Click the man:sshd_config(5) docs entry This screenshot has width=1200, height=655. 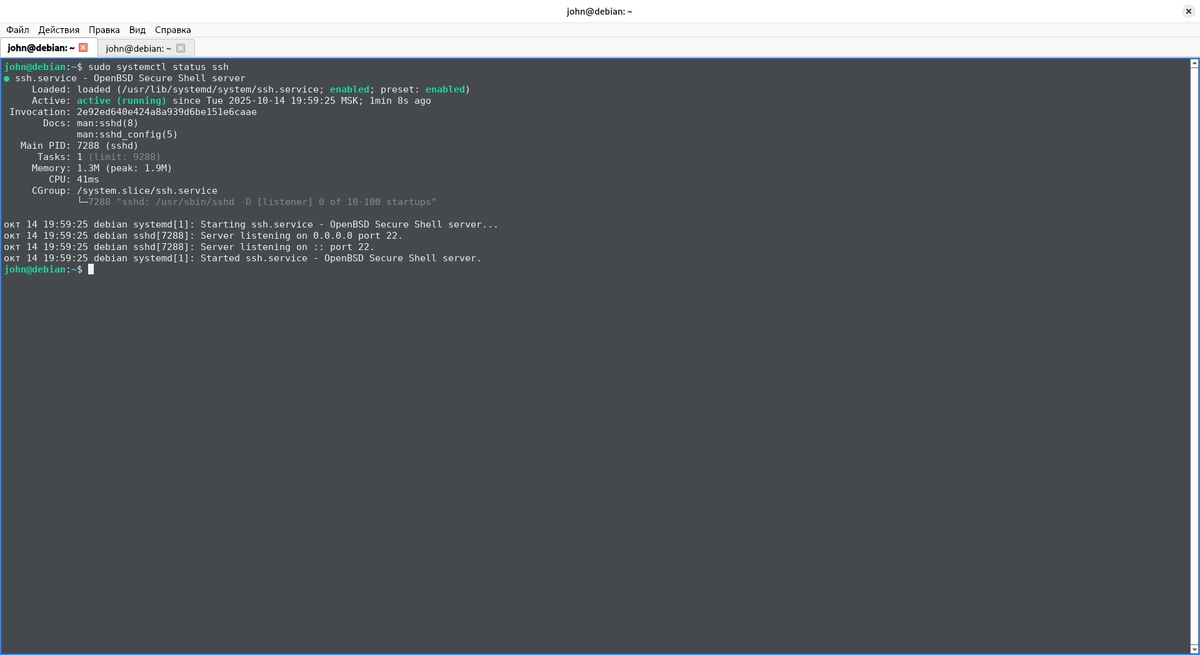coord(127,135)
